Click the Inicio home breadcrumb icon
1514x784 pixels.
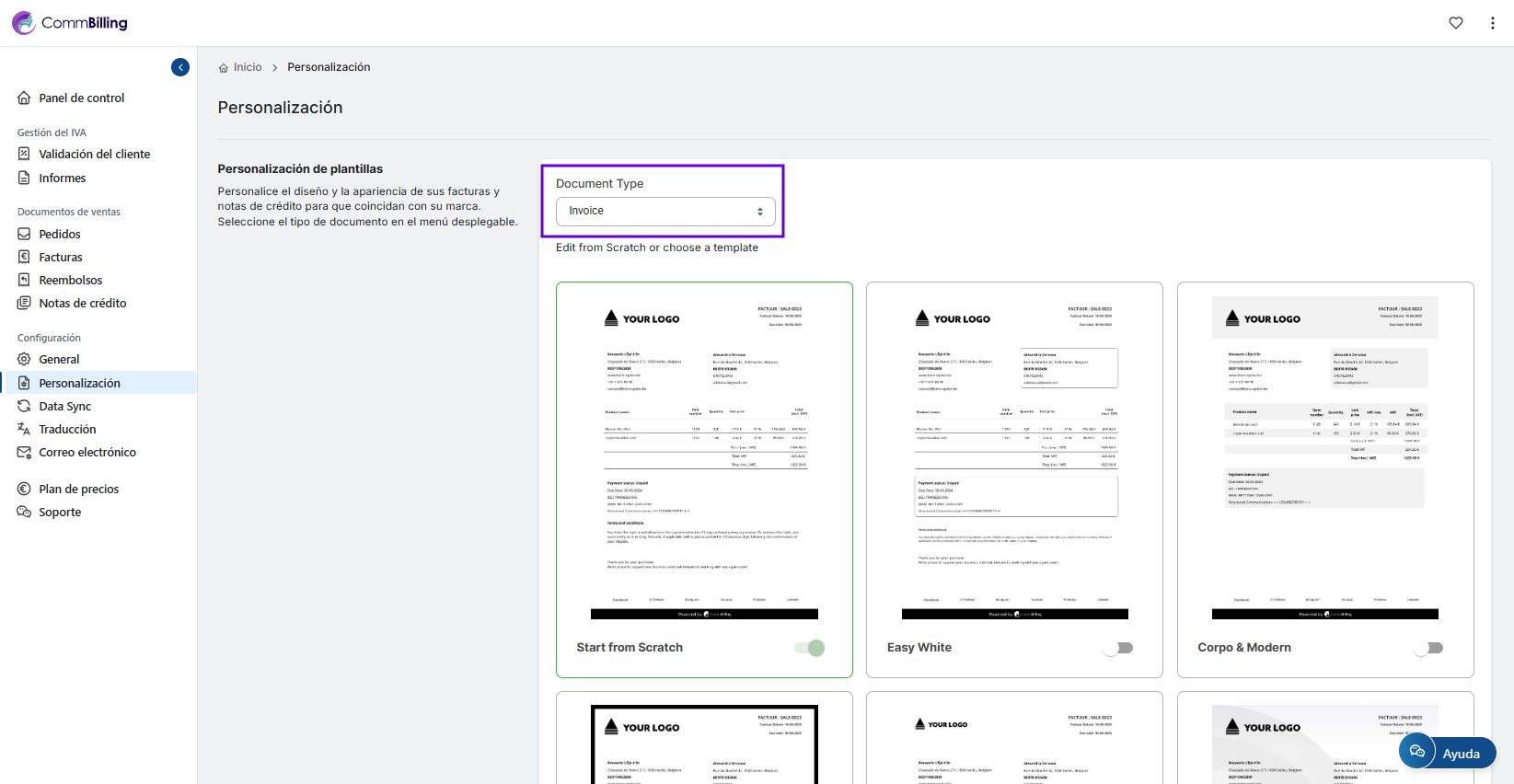[224, 68]
